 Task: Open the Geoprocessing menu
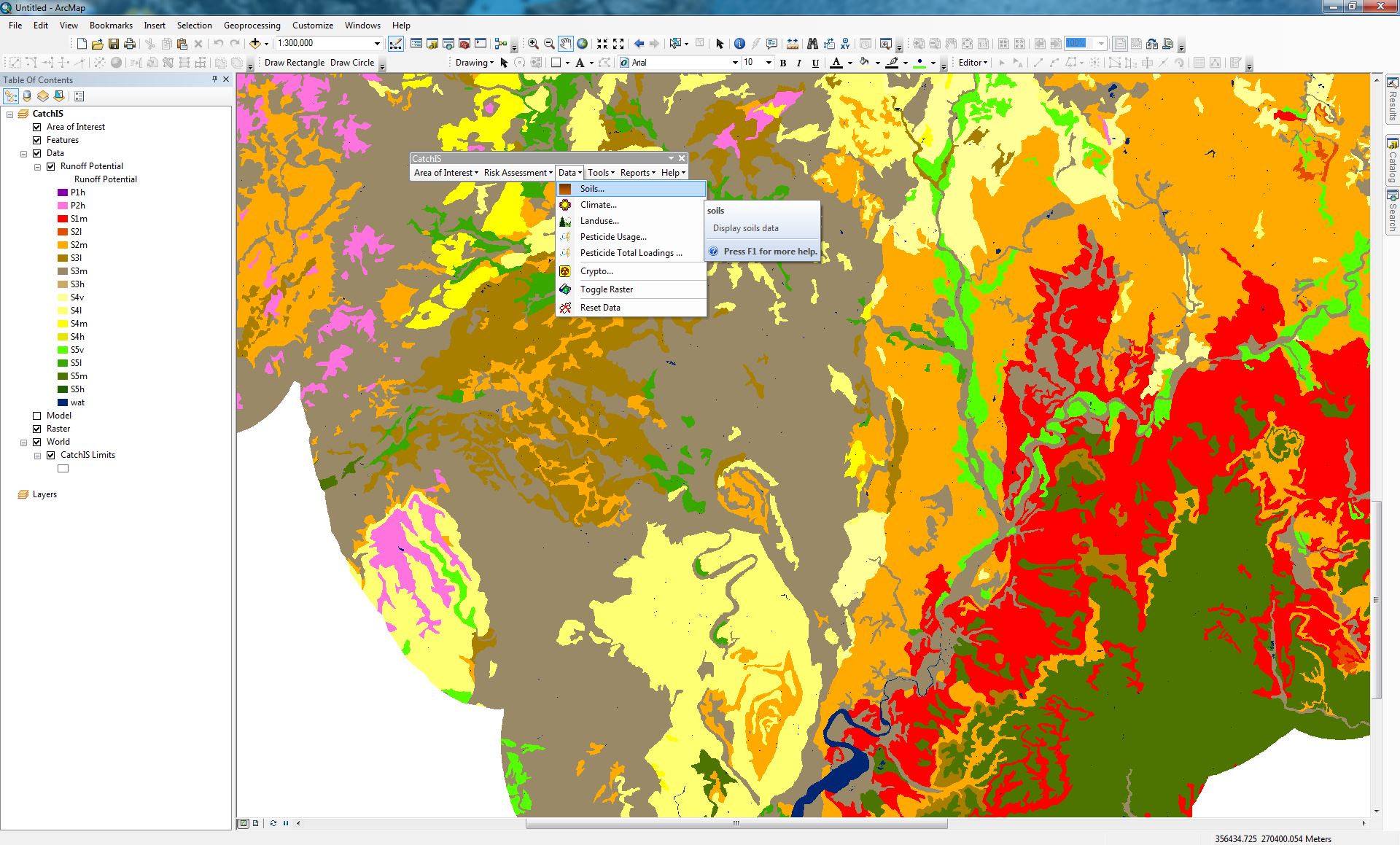click(x=252, y=25)
